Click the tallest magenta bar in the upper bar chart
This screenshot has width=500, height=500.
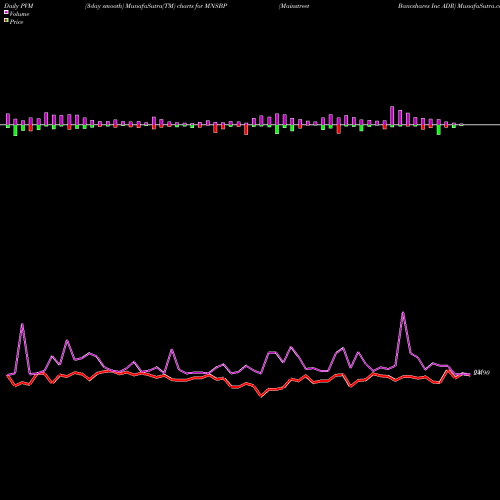tap(392, 116)
